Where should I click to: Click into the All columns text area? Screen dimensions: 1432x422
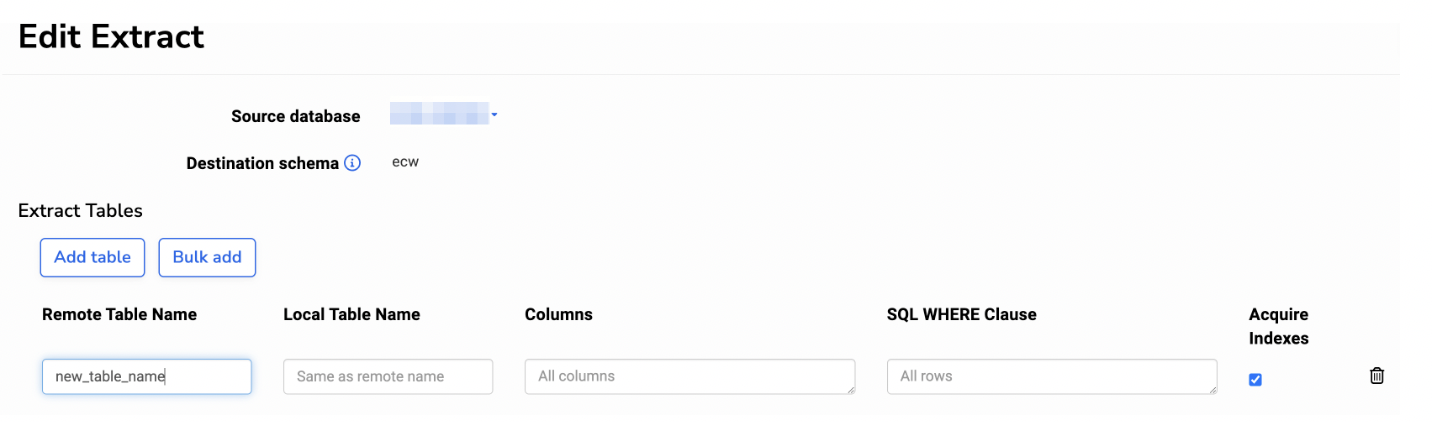pyautogui.click(x=688, y=377)
